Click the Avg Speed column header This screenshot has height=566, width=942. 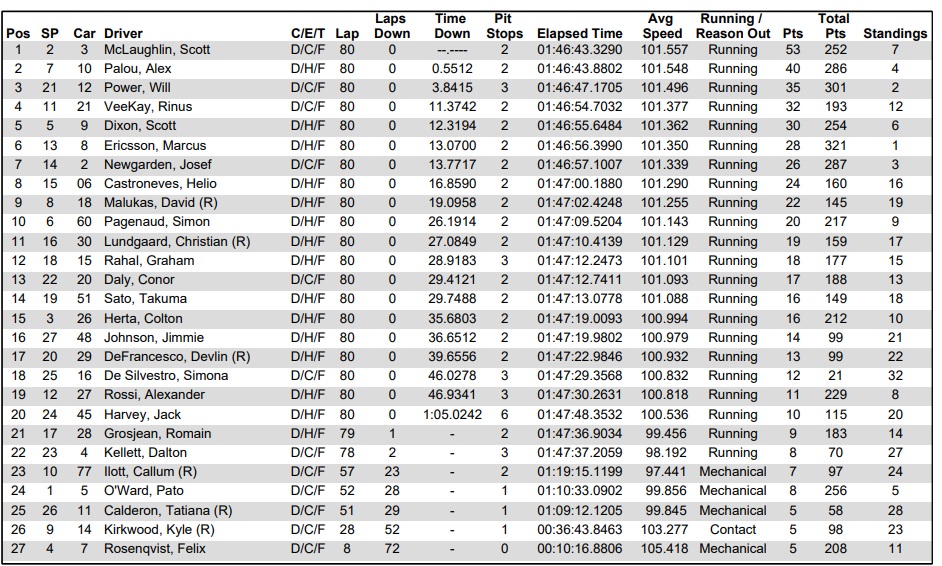(660, 26)
